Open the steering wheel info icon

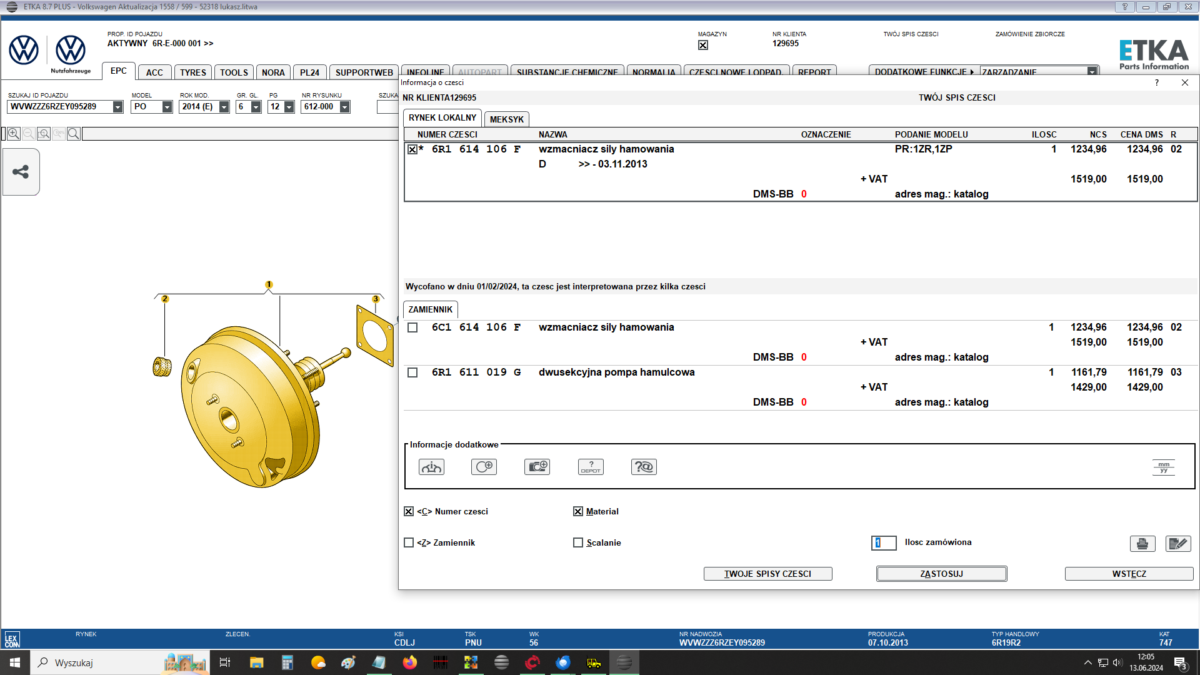431,466
